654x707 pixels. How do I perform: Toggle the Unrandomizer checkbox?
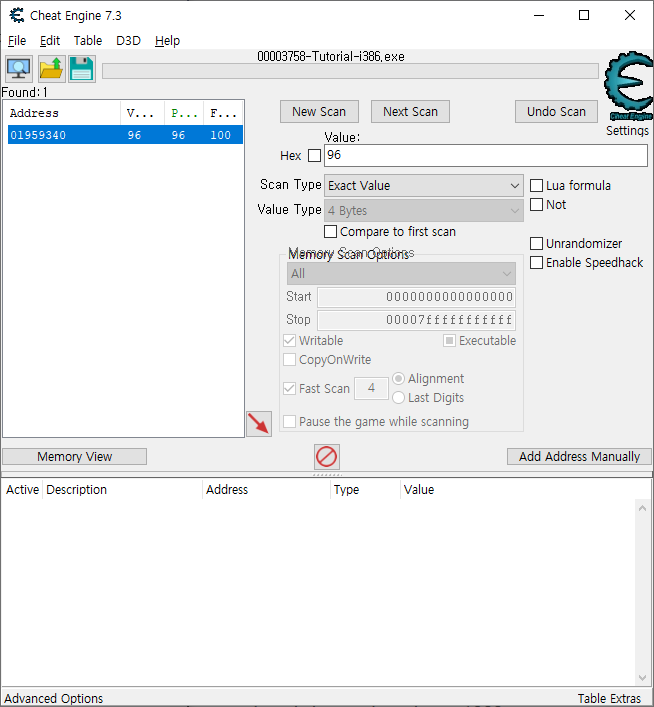coord(536,243)
